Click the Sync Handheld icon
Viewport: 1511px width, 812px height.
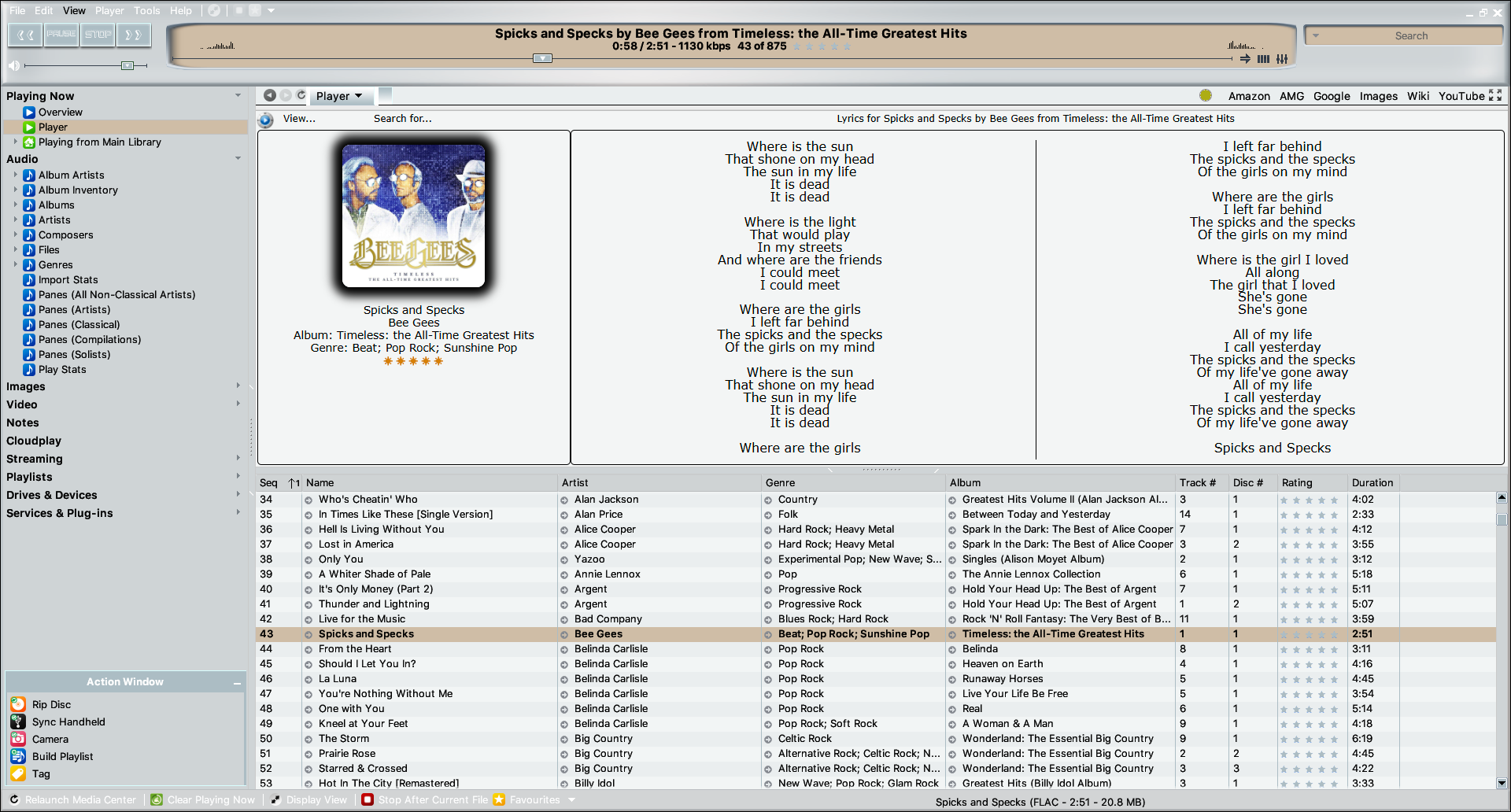tap(18, 722)
